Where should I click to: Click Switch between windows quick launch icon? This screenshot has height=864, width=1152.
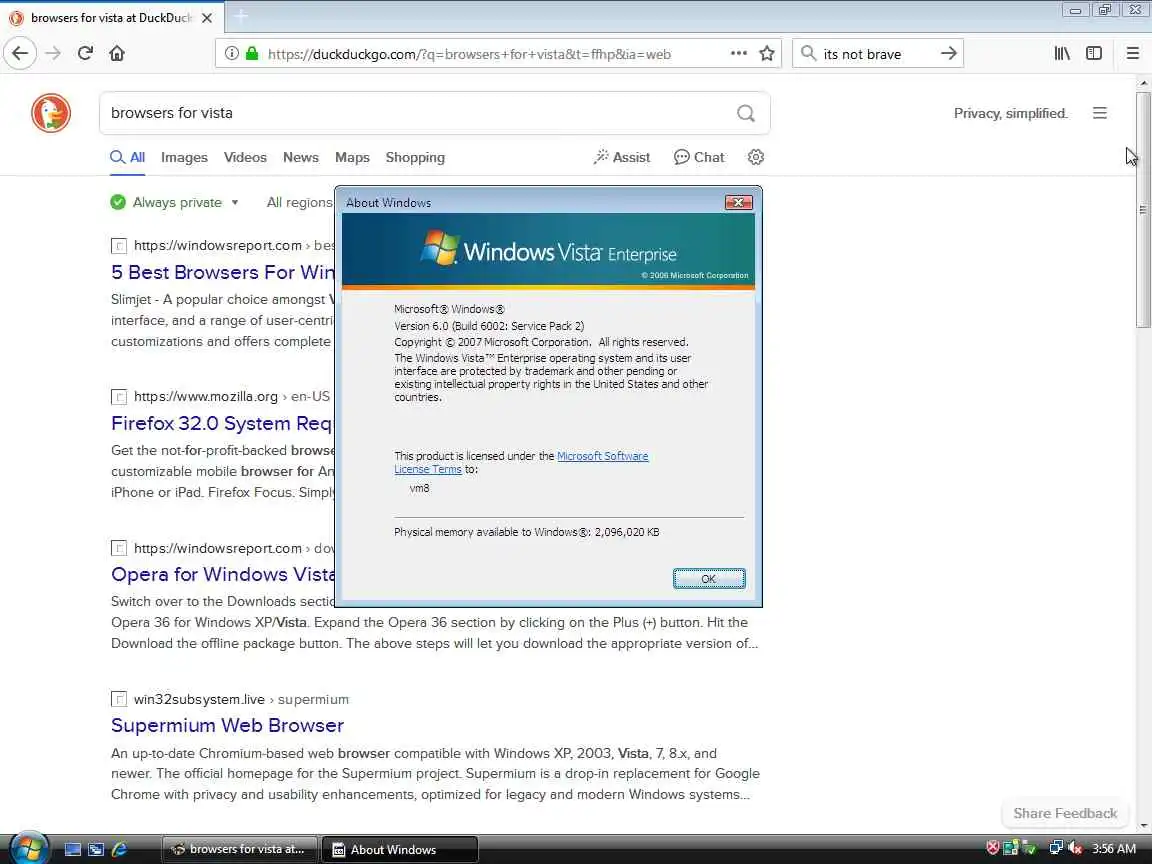pyautogui.click(x=96, y=849)
